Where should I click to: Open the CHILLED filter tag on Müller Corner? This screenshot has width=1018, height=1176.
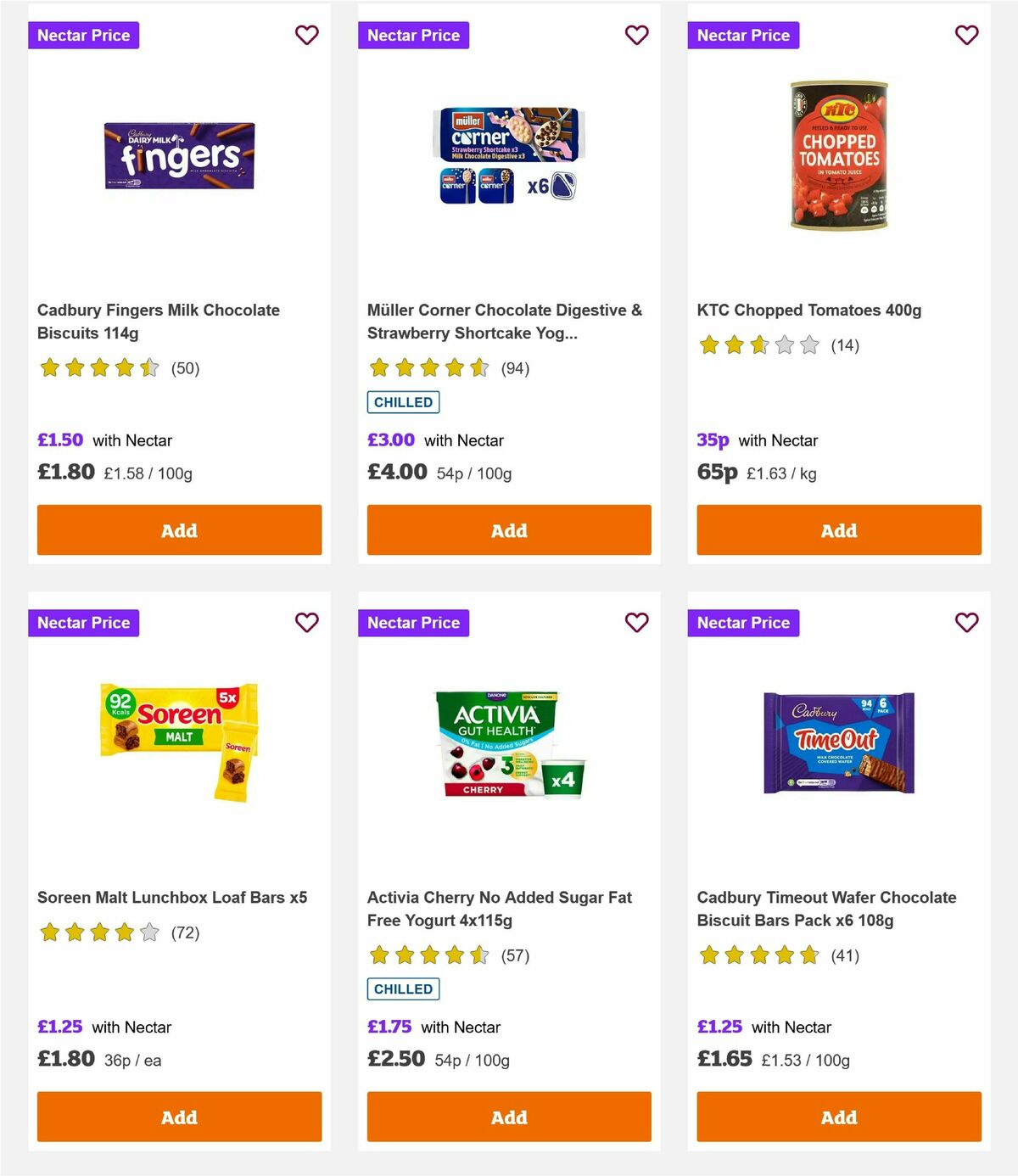[x=403, y=402]
